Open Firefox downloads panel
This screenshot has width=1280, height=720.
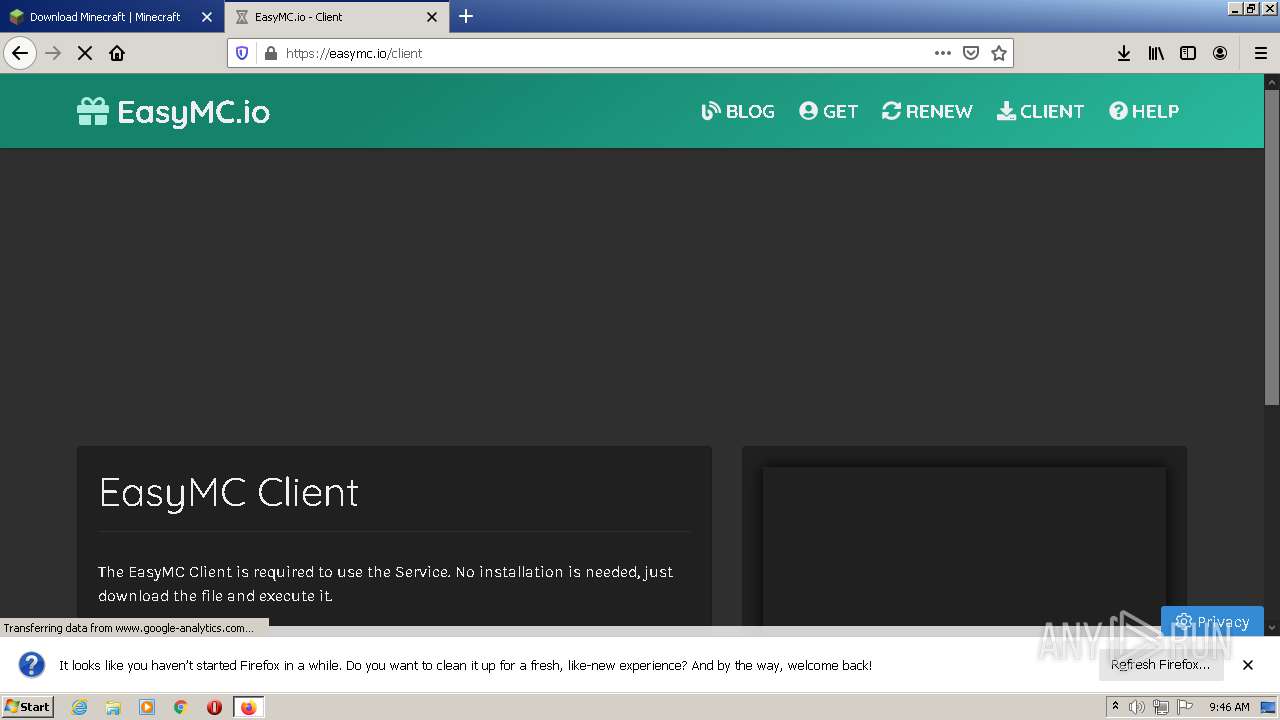(1124, 53)
